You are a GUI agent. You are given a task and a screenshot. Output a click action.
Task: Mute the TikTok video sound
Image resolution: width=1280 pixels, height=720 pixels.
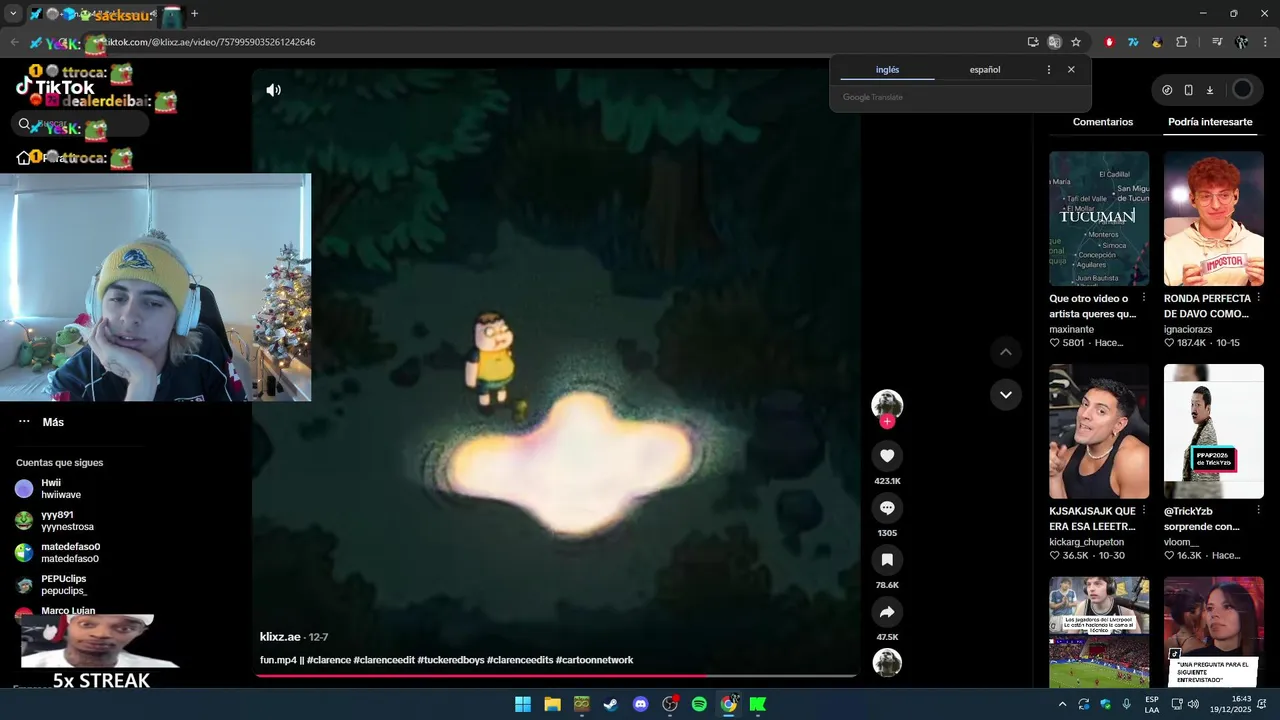273,90
